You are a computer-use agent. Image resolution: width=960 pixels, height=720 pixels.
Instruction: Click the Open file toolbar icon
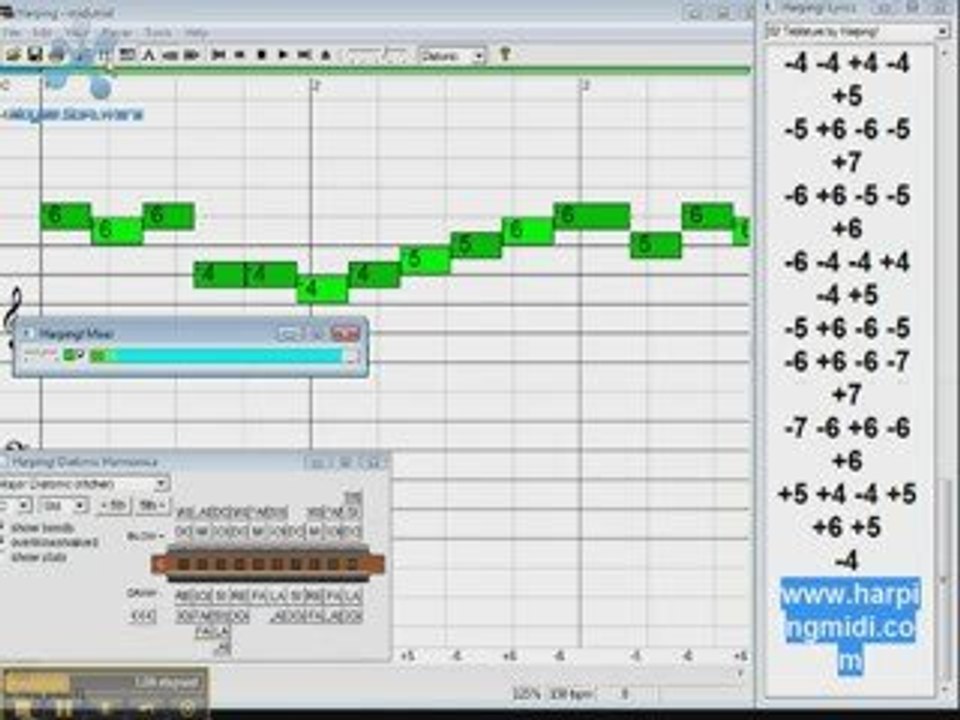(x=13, y=55)
